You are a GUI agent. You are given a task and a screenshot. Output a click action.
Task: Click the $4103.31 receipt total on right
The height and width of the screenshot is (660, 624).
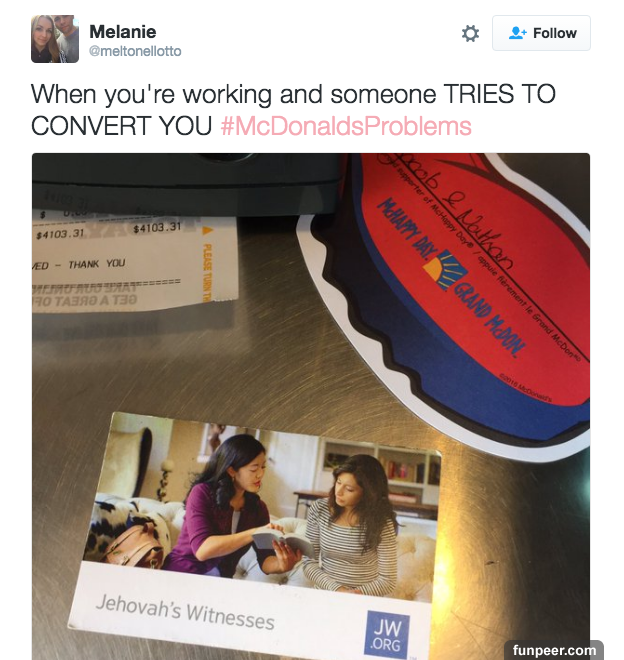(x=157, y=228)
